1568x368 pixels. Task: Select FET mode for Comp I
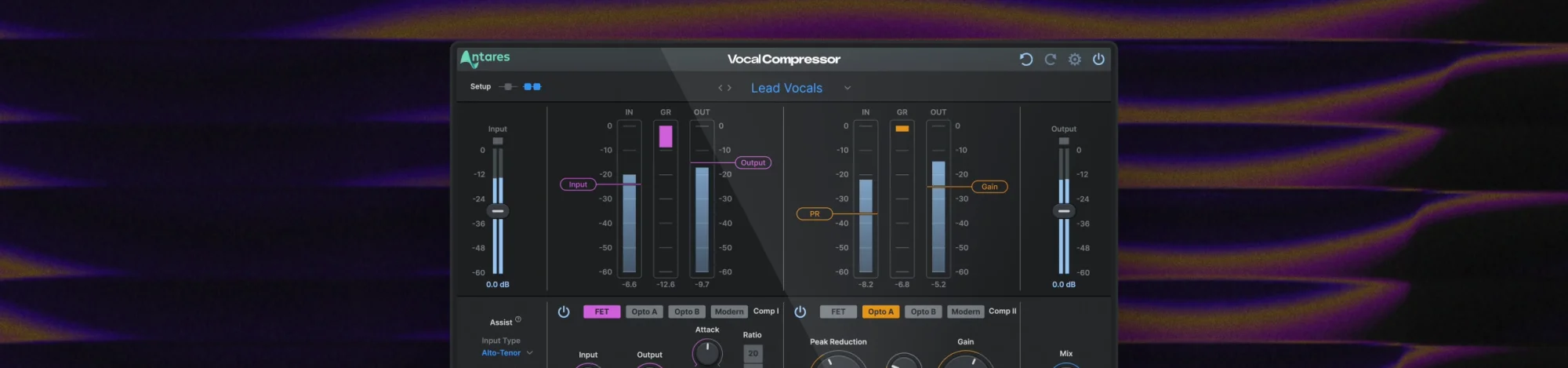601,312
